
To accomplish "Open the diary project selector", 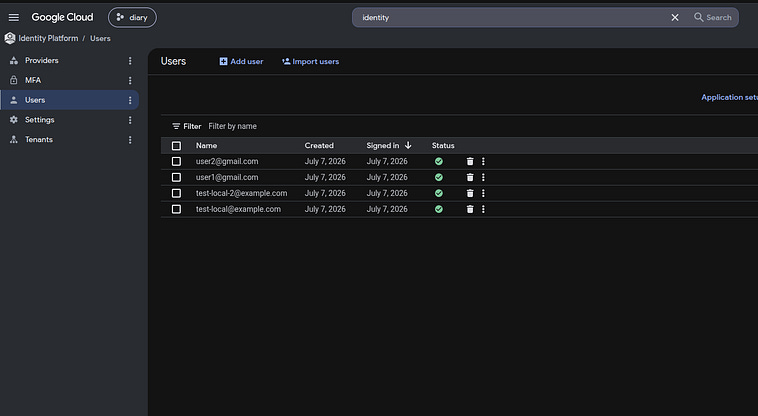I will (x=132, y=17).
